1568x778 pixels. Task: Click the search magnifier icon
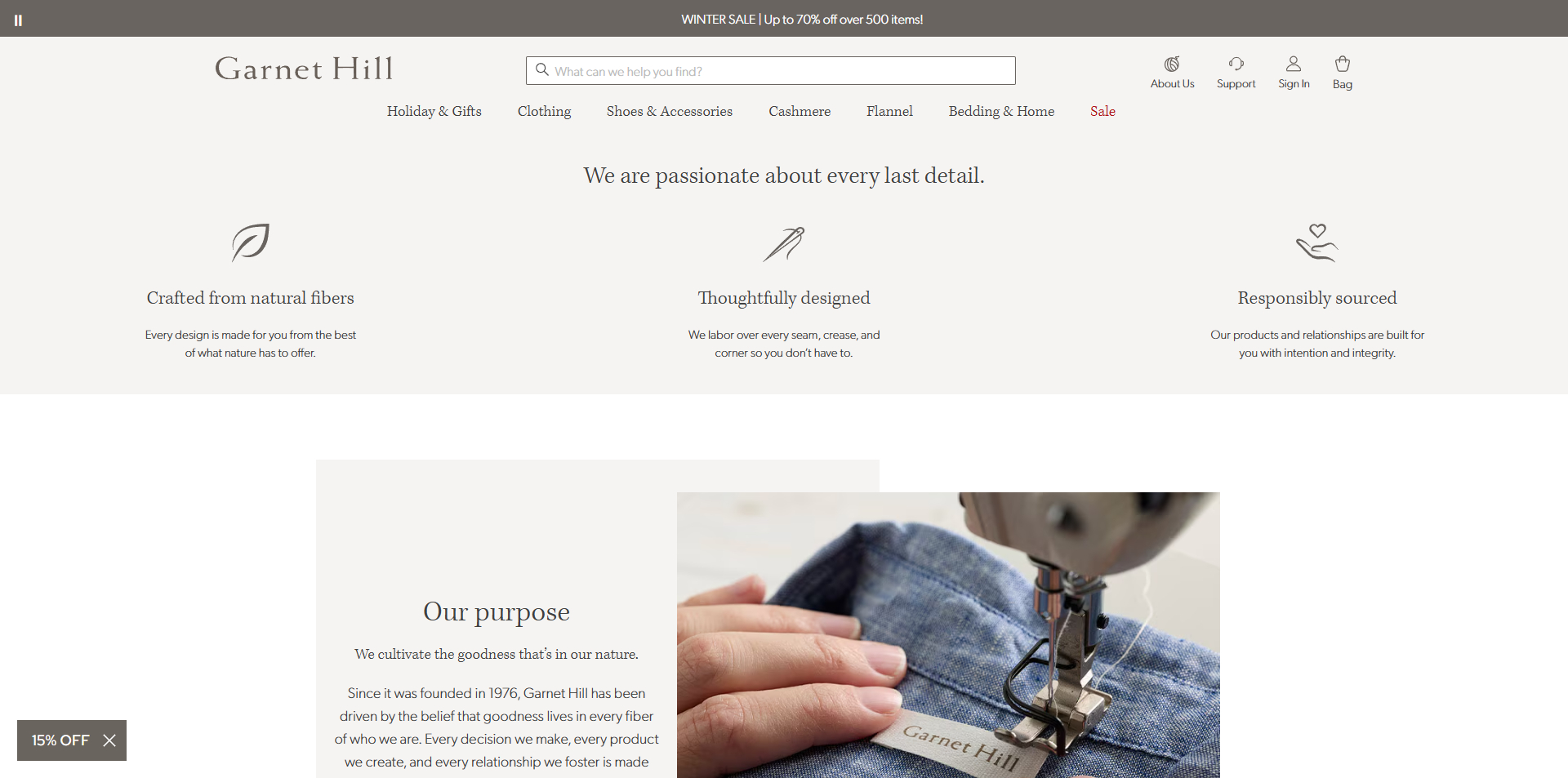coord(541,70)
